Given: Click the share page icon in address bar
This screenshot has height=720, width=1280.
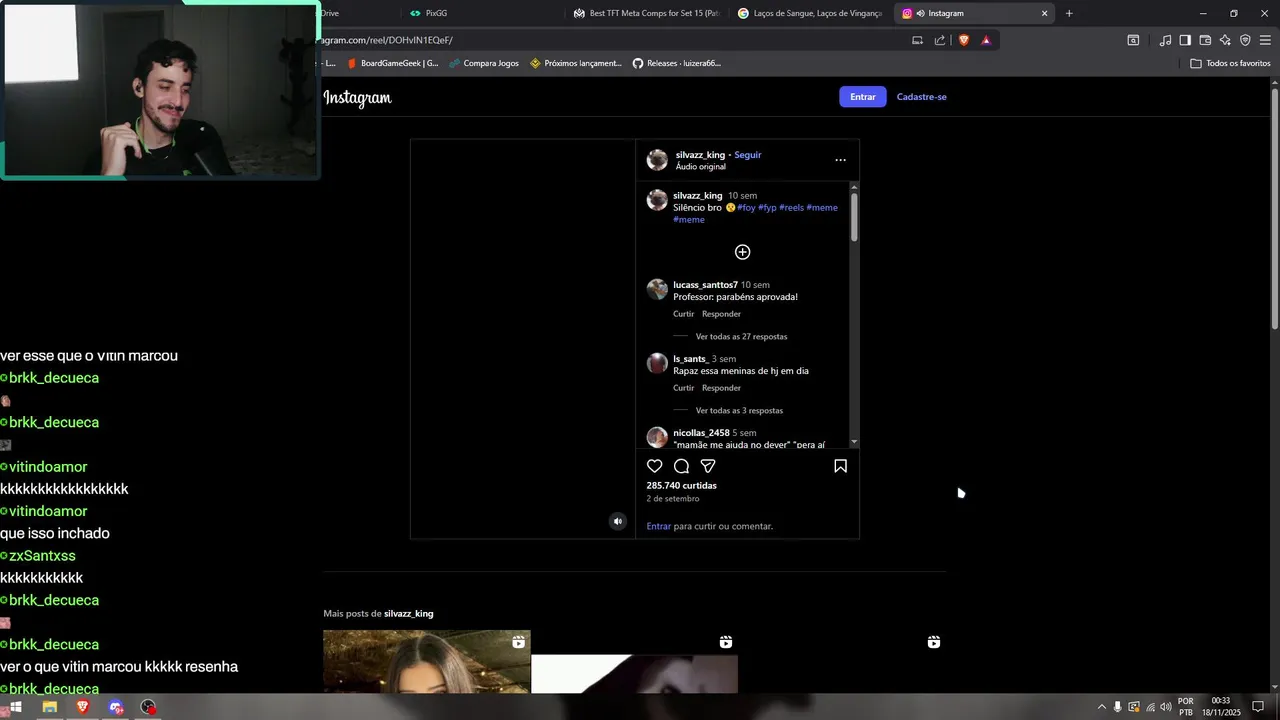Looking at the screenshot, I should pyautogui.click(x=940, y=40).
